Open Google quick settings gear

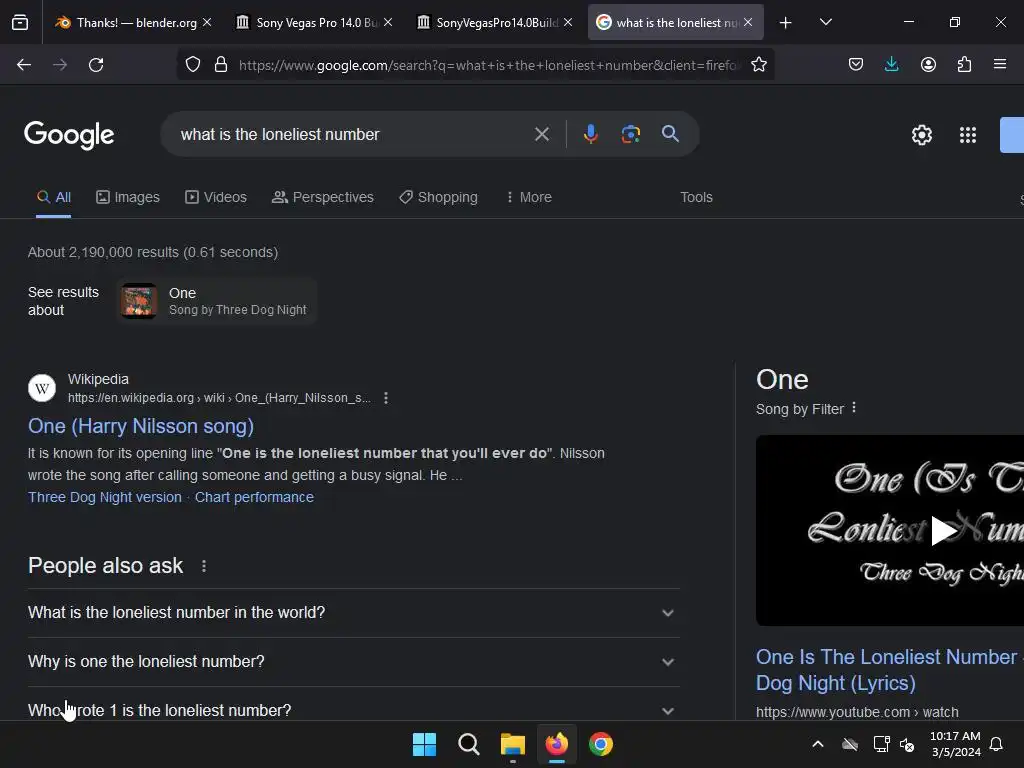coord(921,135)
